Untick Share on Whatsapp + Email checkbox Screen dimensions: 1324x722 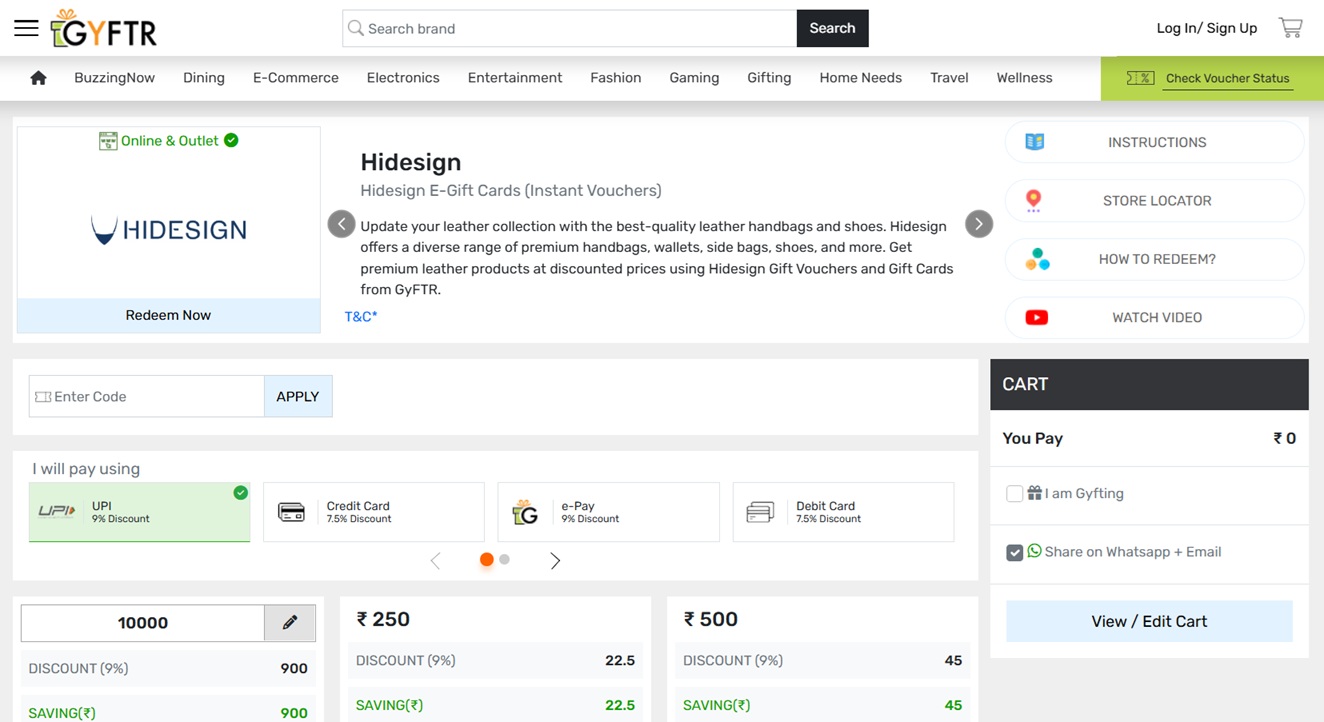click(1014, 552)
